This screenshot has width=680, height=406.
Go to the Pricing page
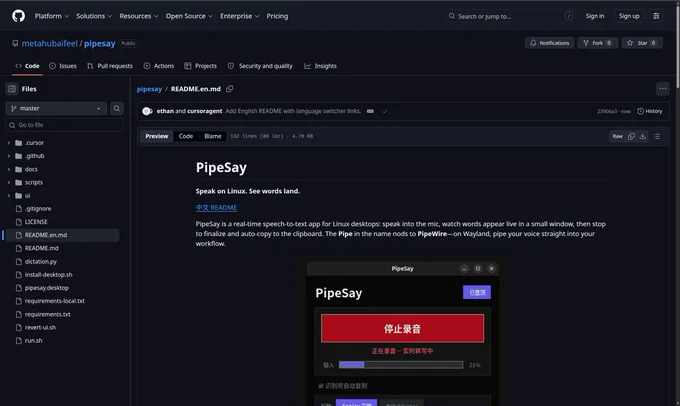click(x=277, y=16)
